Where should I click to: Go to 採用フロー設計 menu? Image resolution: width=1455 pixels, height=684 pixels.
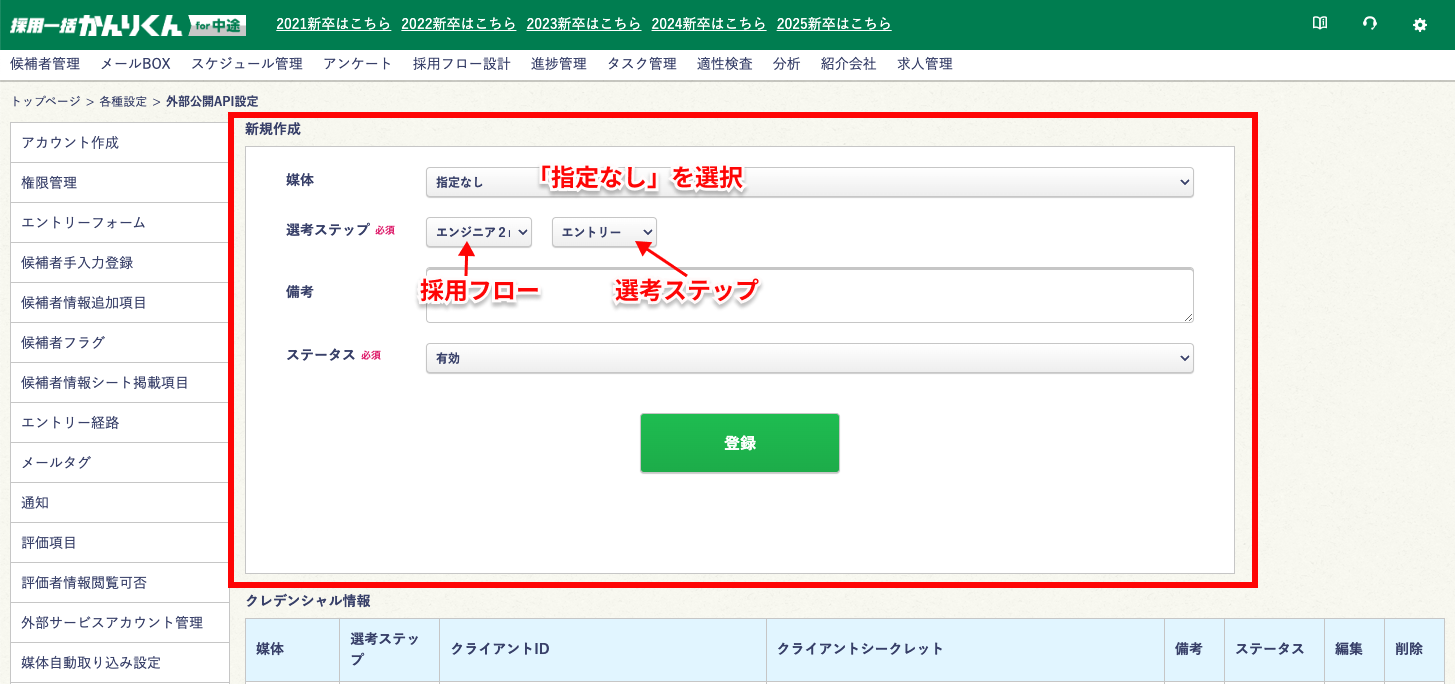461,64
